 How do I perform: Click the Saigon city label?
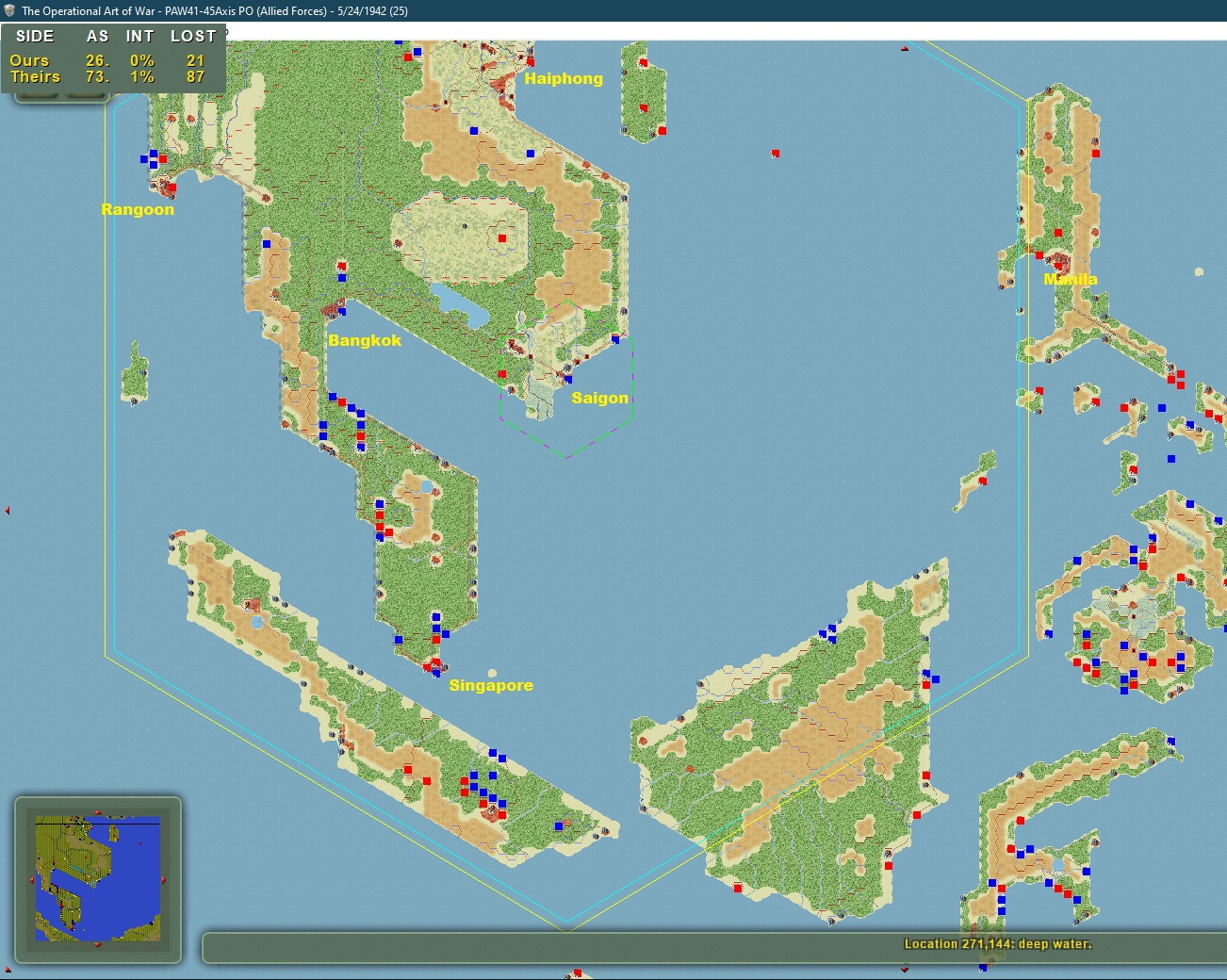(599, 398)
